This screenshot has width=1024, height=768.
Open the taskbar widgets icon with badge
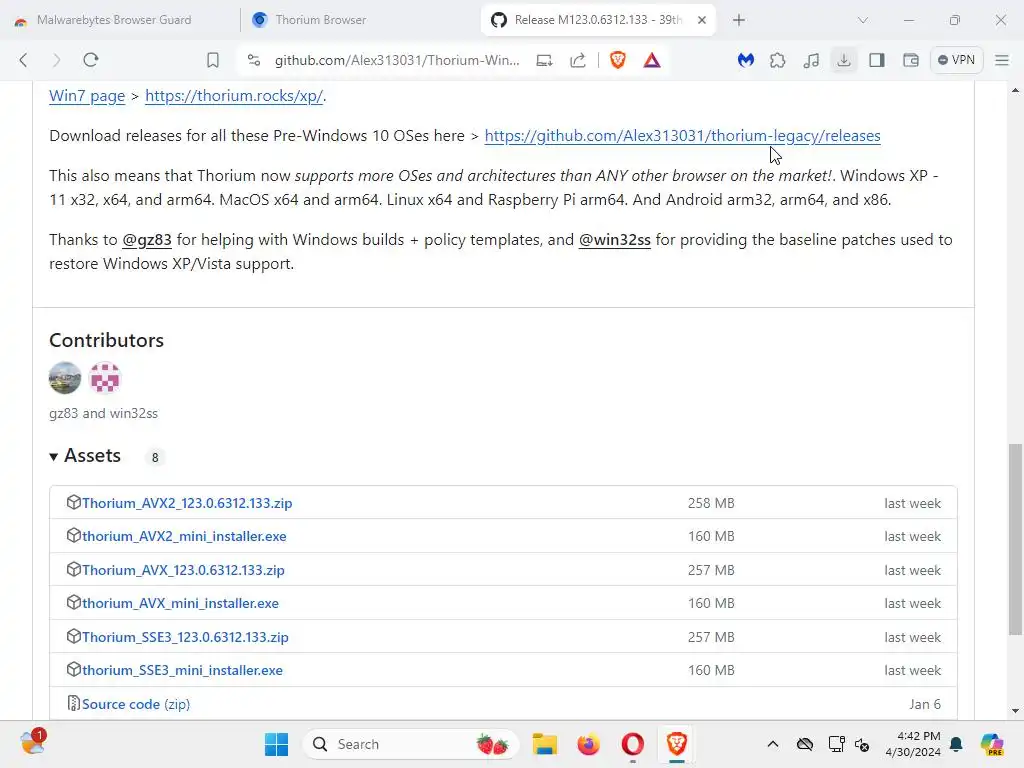pos(32,743)
